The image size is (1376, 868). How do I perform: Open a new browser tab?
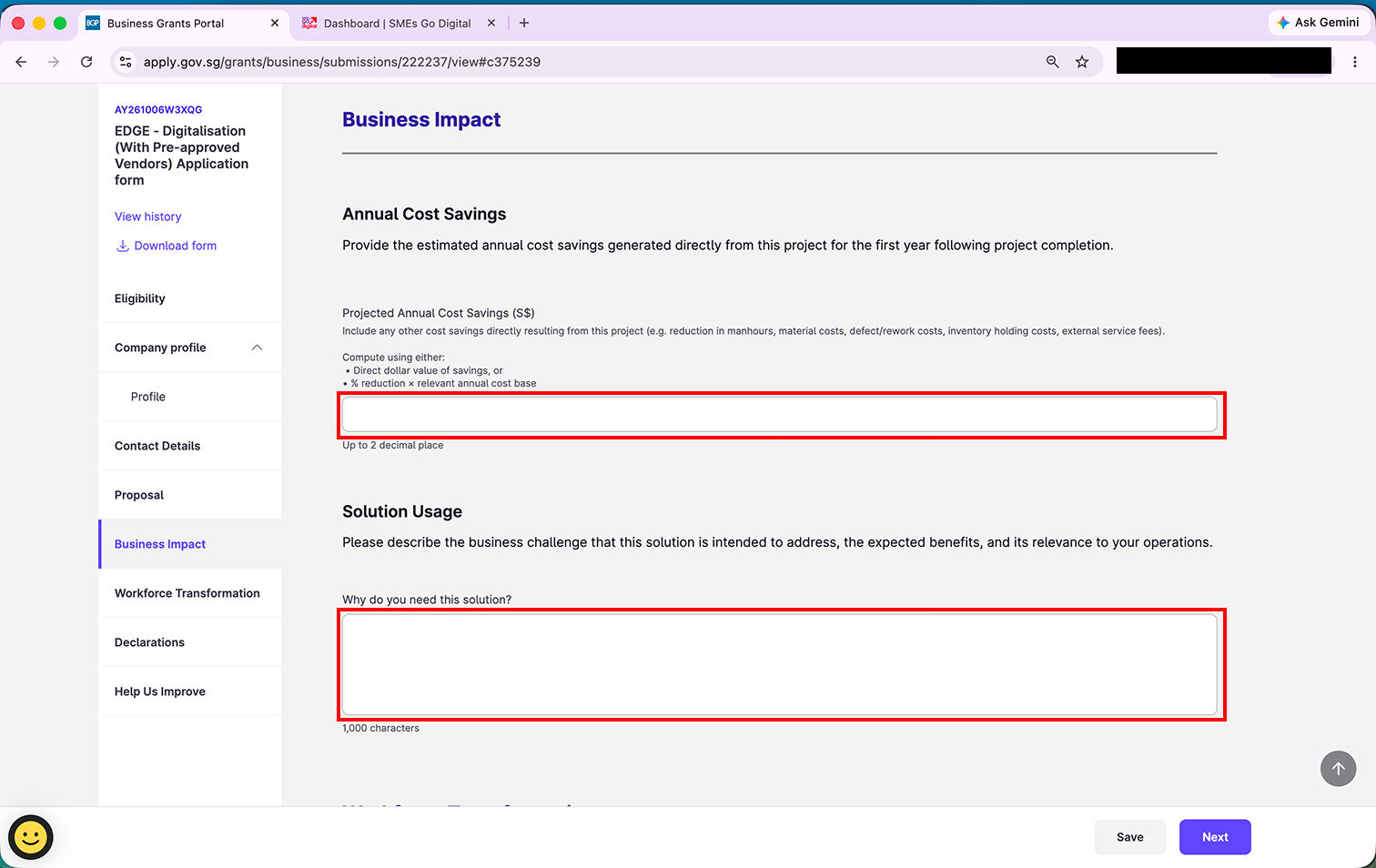click(x=524, y=23)
